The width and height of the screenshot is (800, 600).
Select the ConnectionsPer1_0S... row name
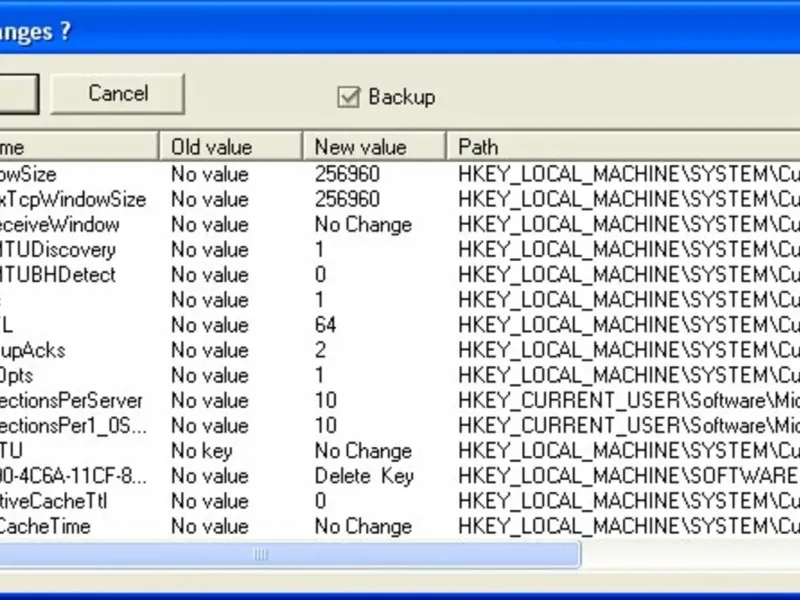click(x=73, y=426)
